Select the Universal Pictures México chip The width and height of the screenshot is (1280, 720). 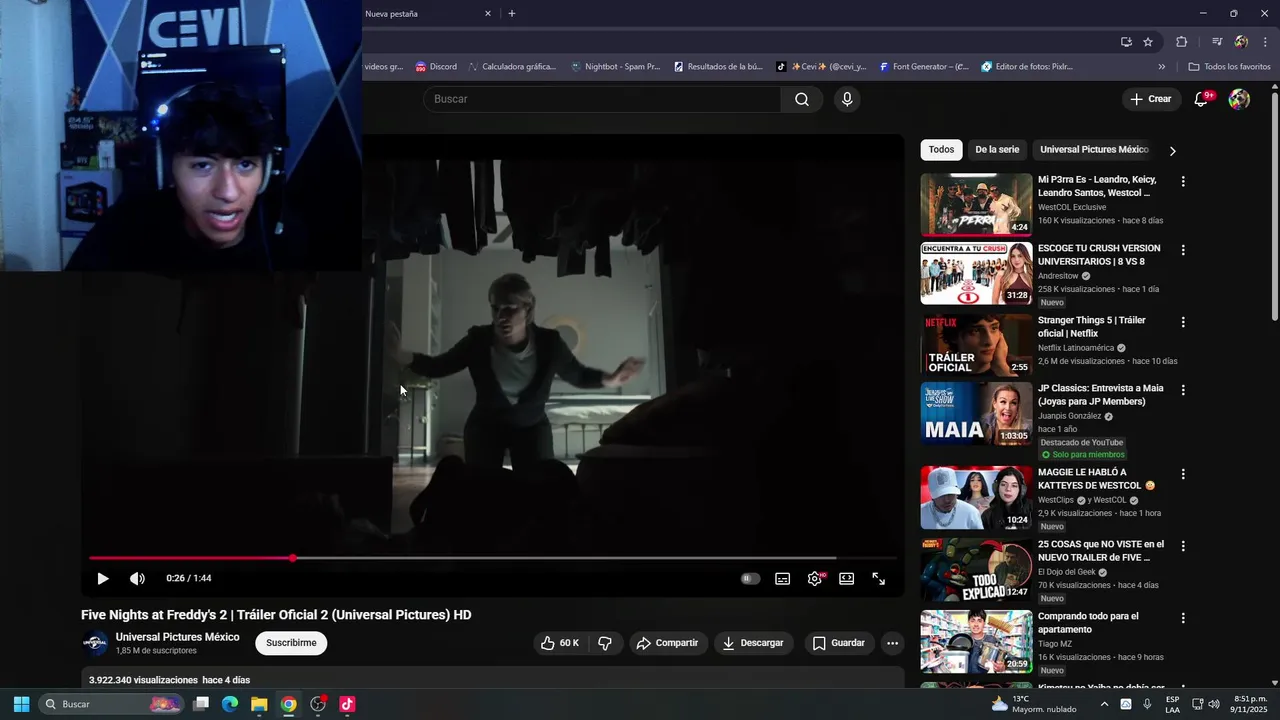[1094, 150]
